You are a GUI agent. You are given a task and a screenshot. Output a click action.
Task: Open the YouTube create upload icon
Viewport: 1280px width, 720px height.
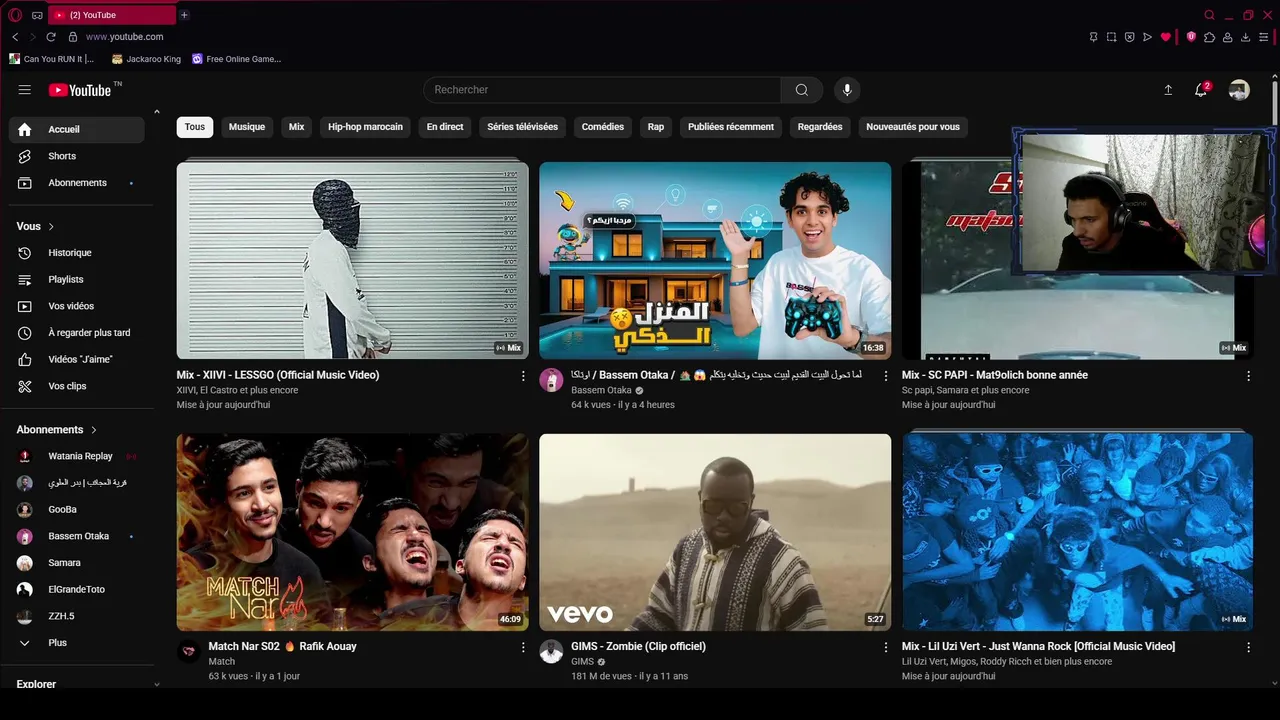pyautogui.click(x=1168, y=90)
